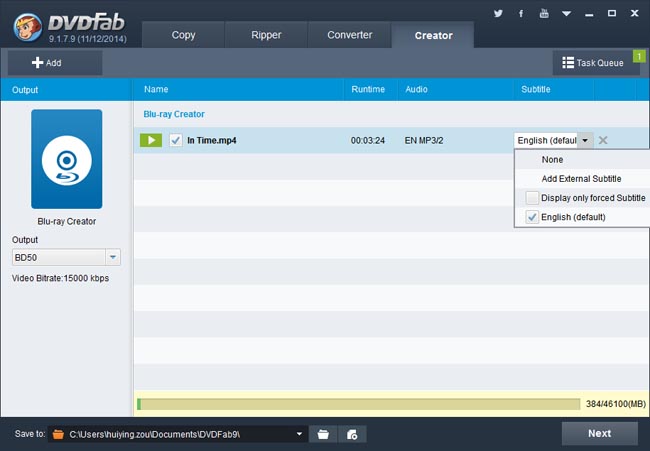
Task: Switch to the Ripper tab
Action: (x=266, y=35)
